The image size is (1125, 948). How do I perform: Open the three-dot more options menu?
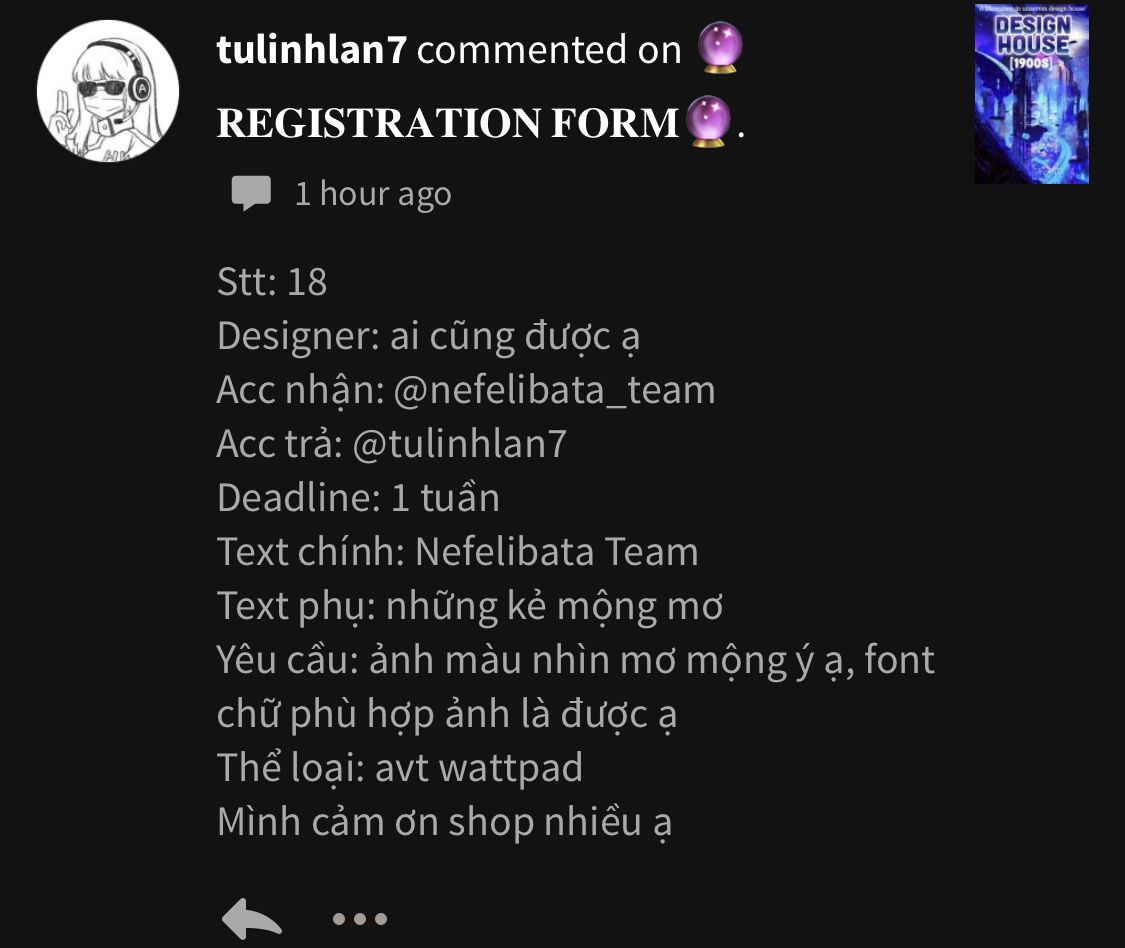360,919
